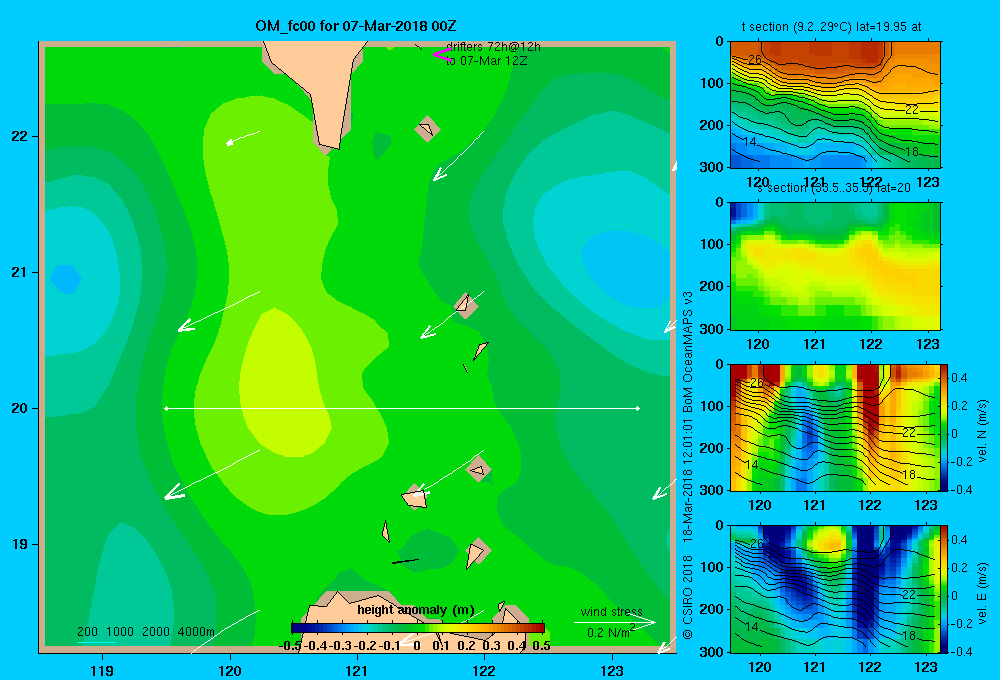Click the colorbar beside the vel. E plot

point(945,589)
